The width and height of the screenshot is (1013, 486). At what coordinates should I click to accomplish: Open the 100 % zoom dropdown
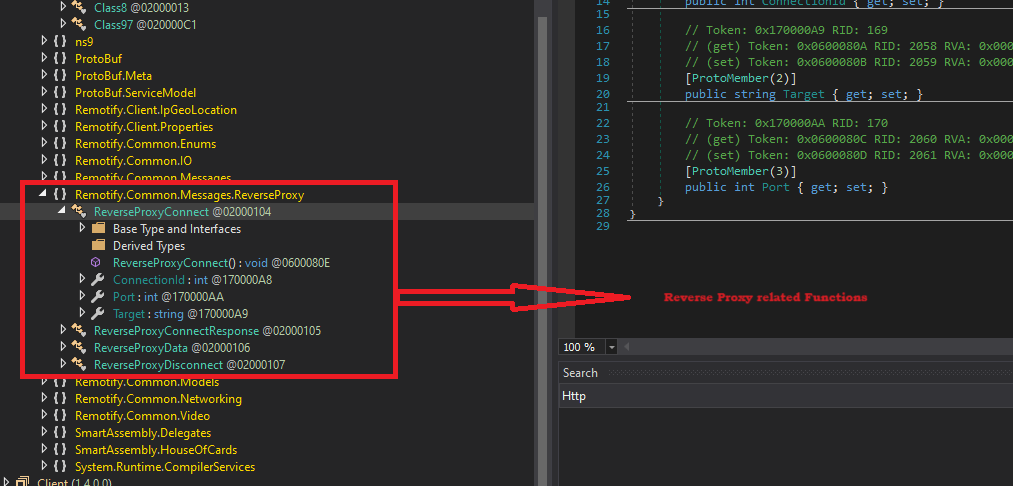[x=612, y=347]
